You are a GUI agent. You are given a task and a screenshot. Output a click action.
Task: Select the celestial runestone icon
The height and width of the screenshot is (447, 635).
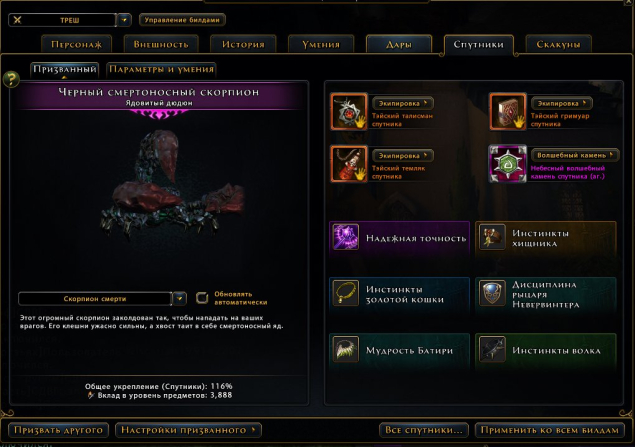pos(507,164)
